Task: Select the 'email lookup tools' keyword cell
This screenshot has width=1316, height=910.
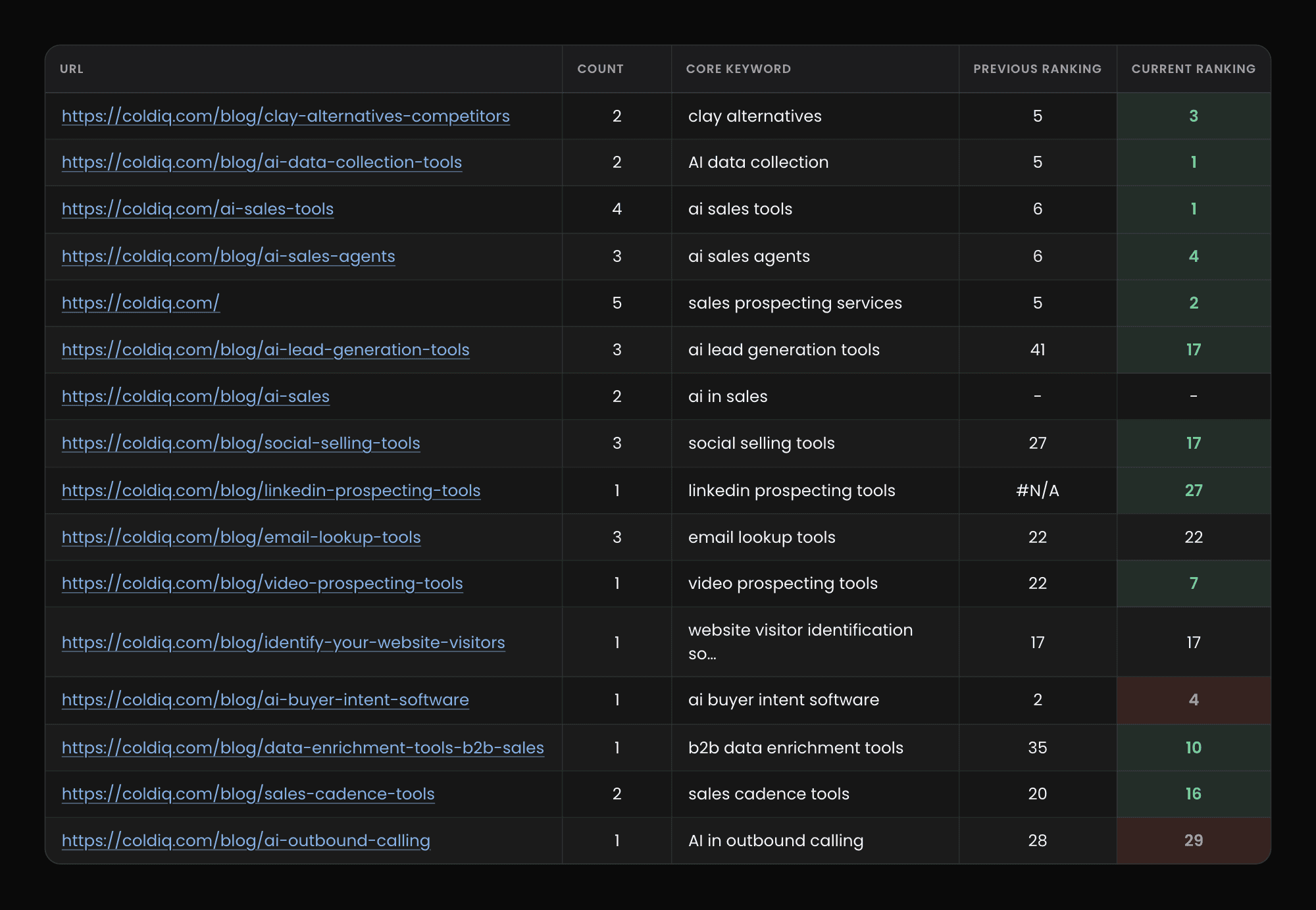Action: (x=815, y=538)
